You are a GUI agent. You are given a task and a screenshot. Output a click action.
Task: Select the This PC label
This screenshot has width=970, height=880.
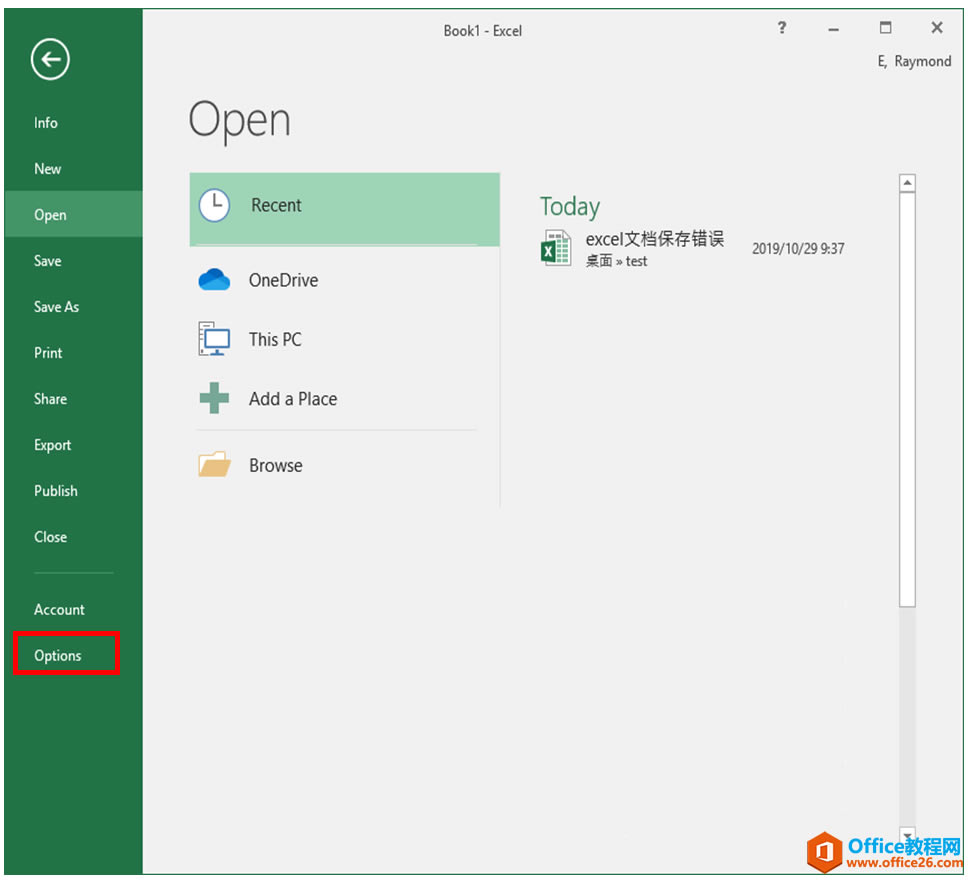(275, 339)
